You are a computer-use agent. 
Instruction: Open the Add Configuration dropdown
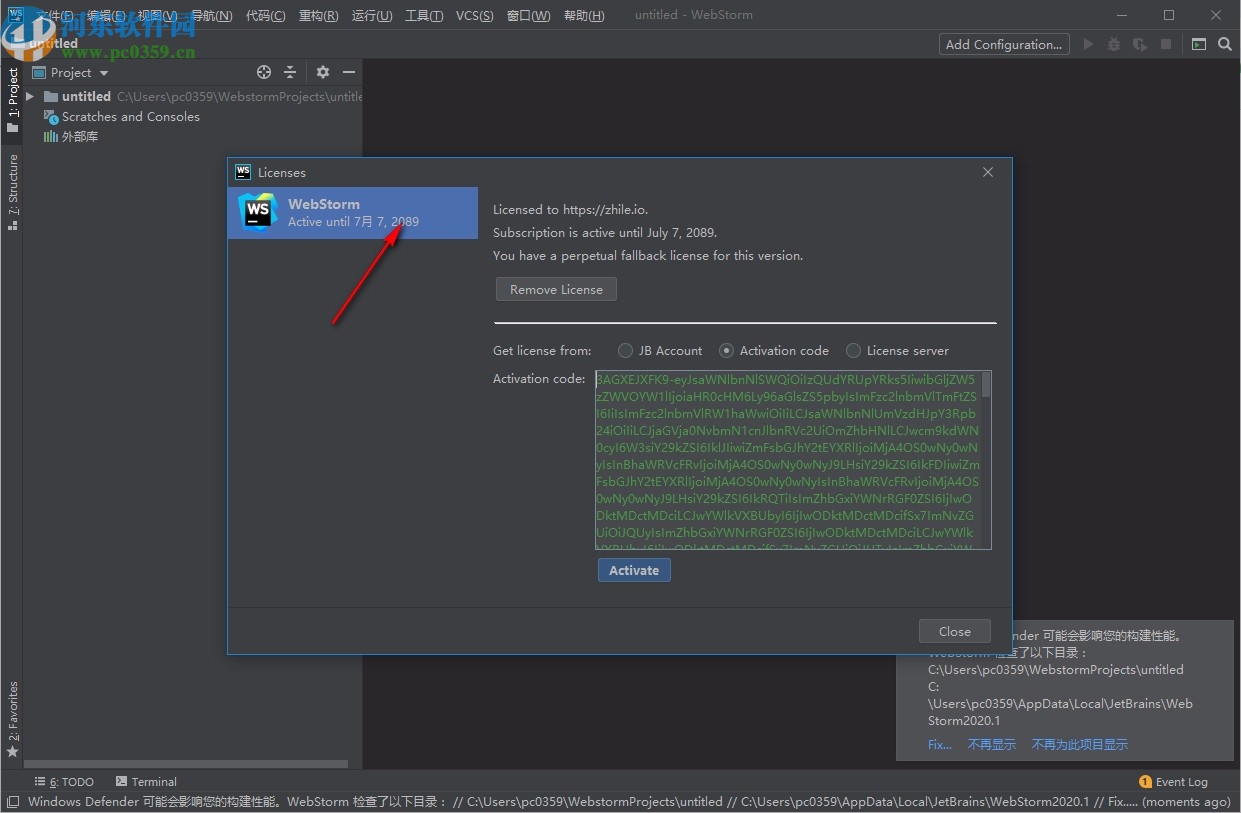coord(1003,44)
